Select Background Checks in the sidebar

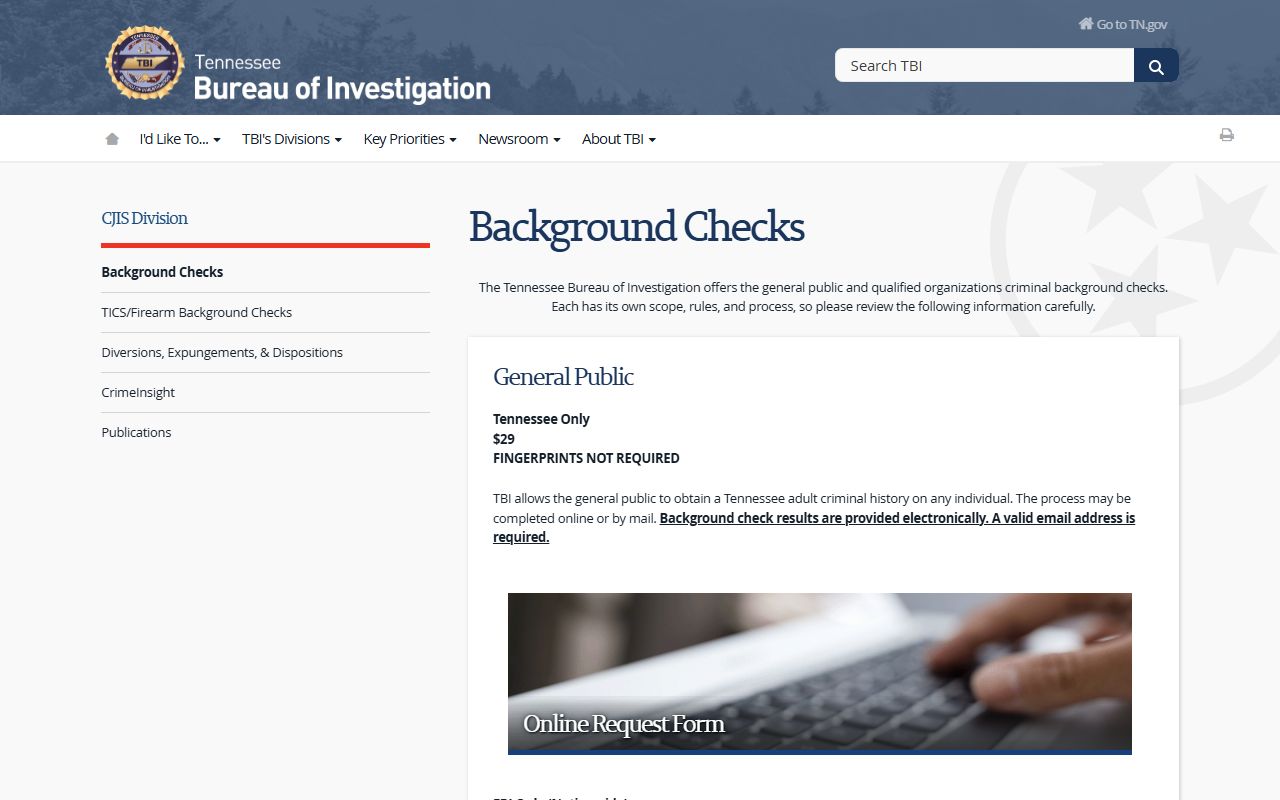(x=162, y=272)
